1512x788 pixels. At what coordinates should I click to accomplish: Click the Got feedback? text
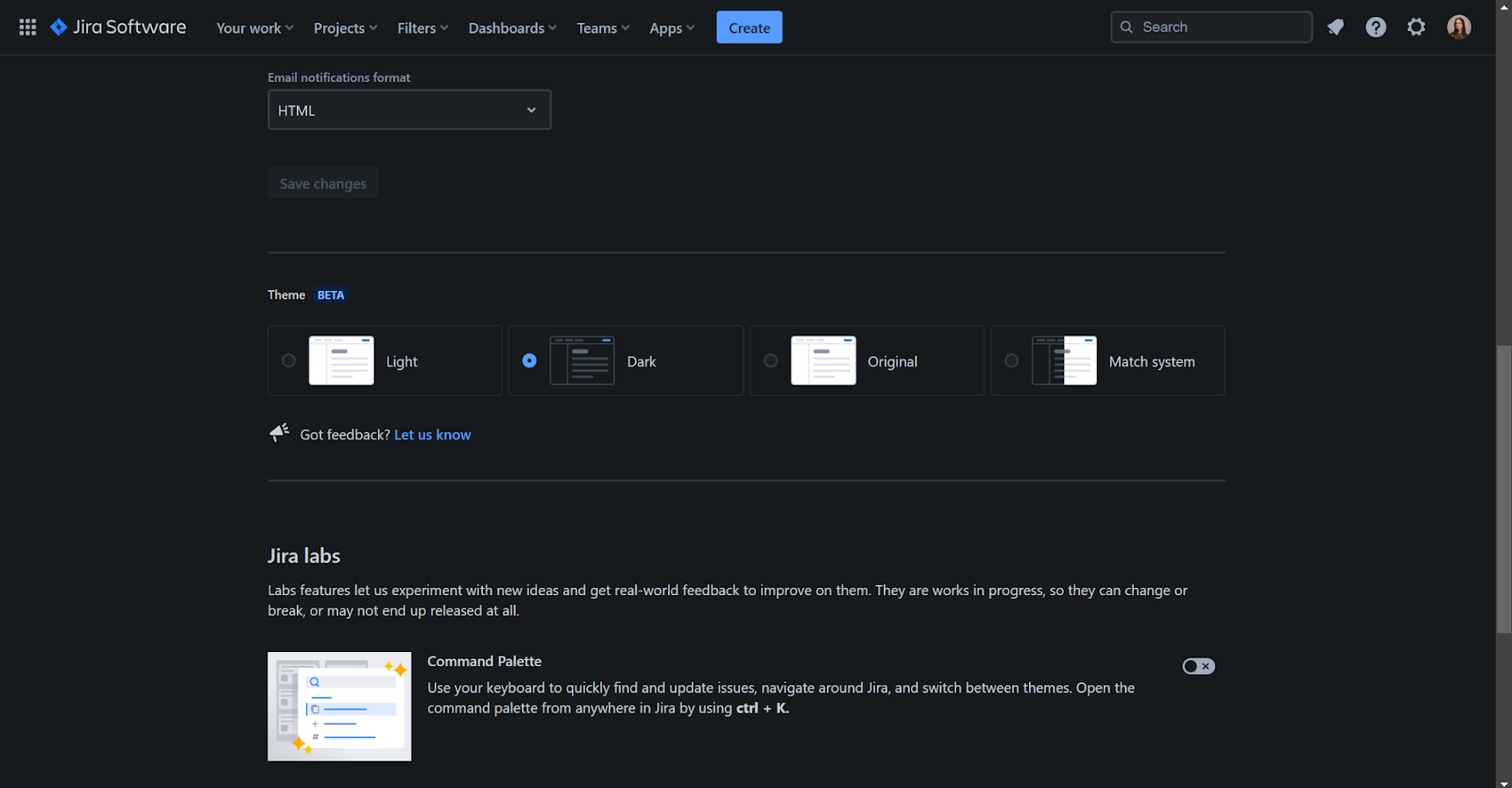pos(345,435)
